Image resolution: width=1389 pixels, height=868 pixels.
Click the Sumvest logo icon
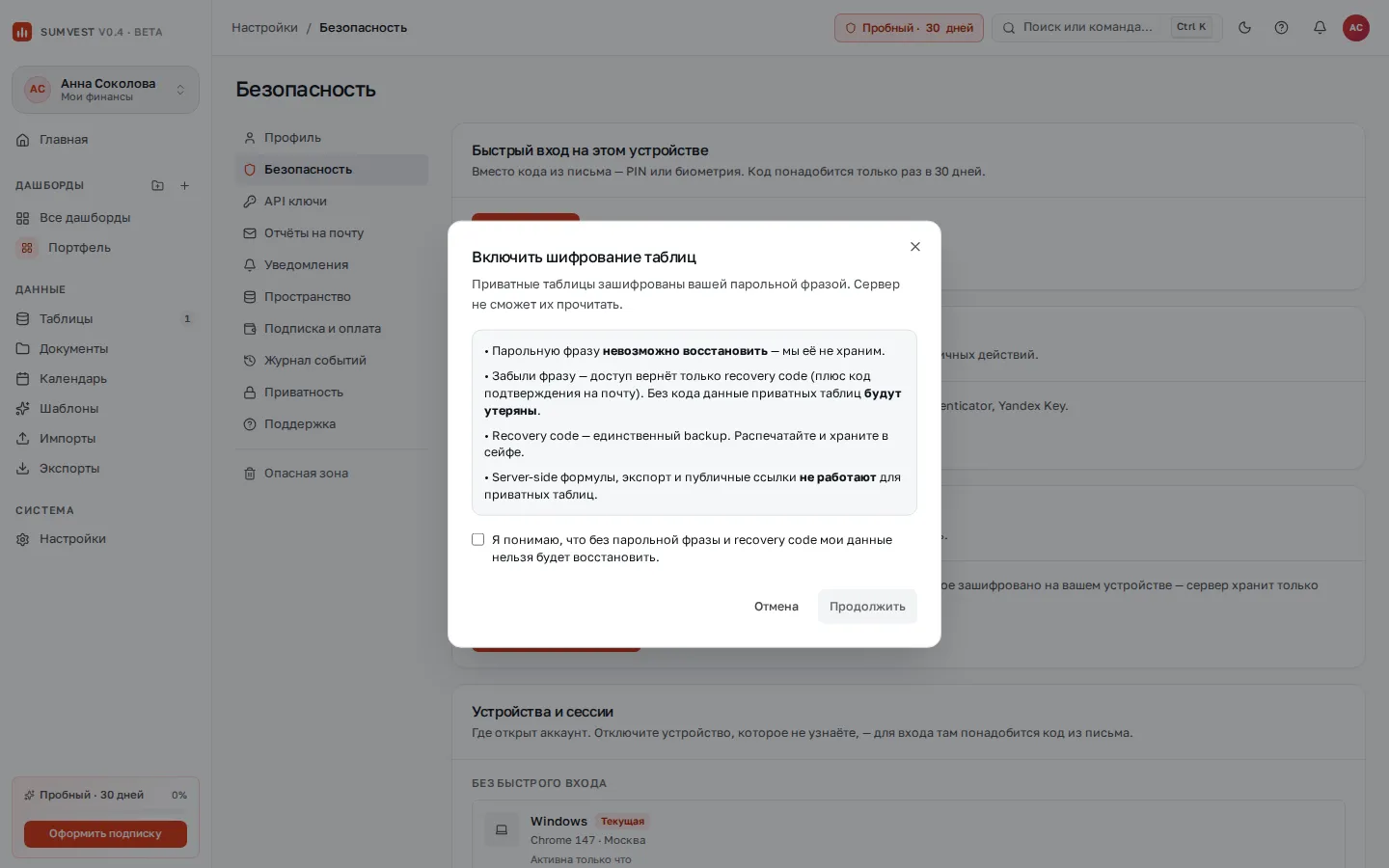[x=22, y=32]
